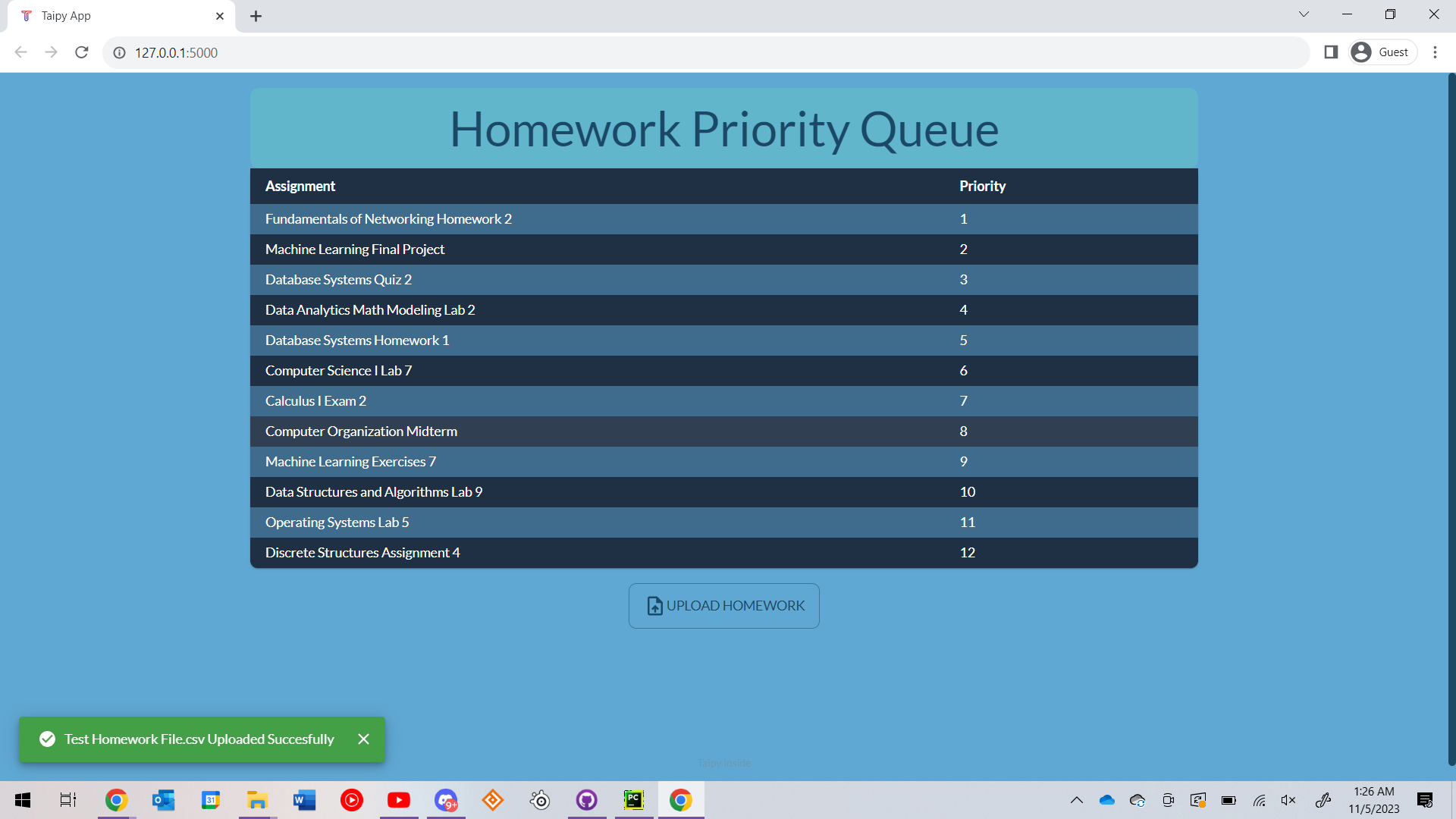Open a new browser tab

pyautogui.click(x=256, y=16)
